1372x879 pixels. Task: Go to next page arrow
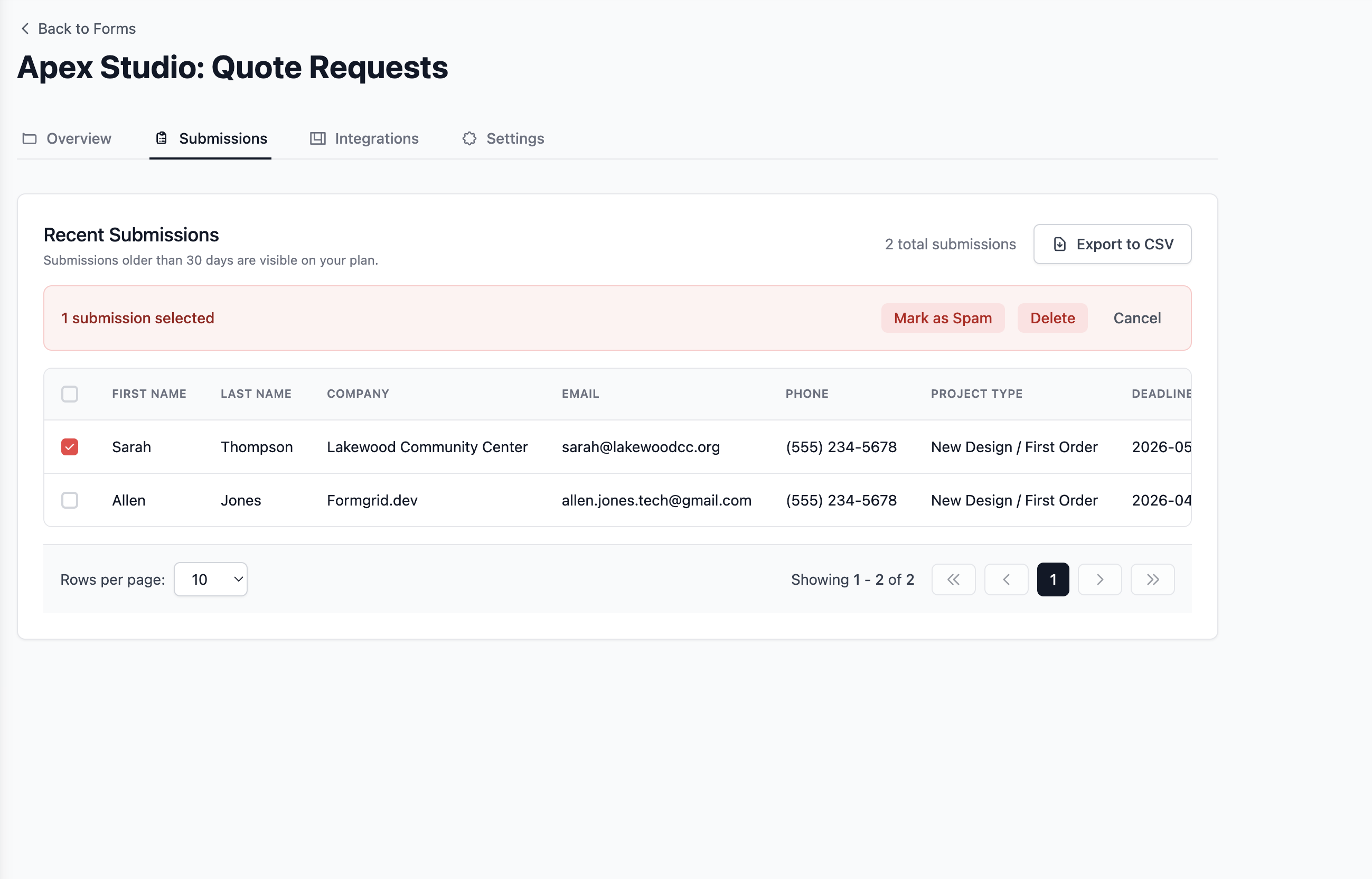tap(1100, 580)
